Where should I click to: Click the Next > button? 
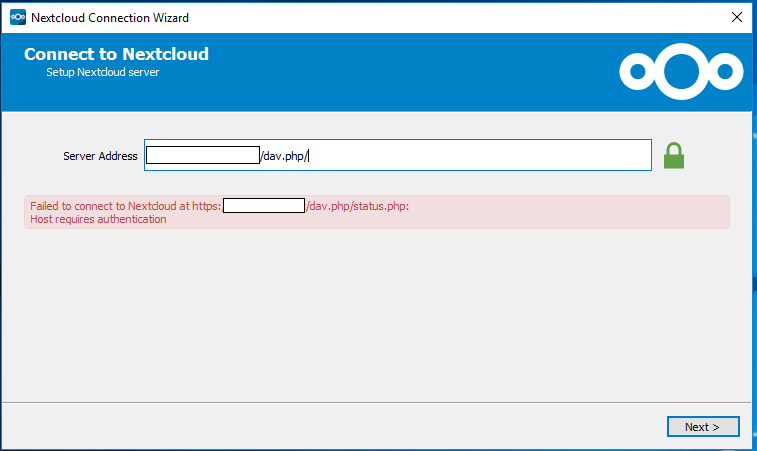point(703,427)
